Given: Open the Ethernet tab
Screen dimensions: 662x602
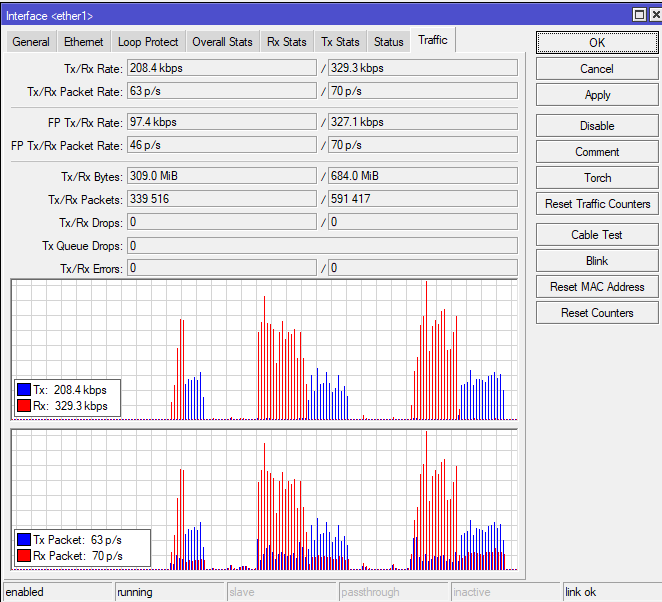Looking at the screenshot, I should (x=84, y=42).
